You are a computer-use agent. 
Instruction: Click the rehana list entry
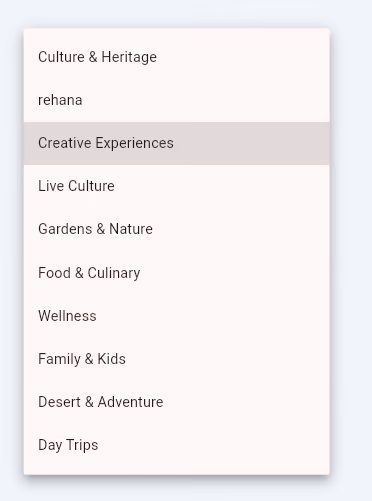point(177,100)
